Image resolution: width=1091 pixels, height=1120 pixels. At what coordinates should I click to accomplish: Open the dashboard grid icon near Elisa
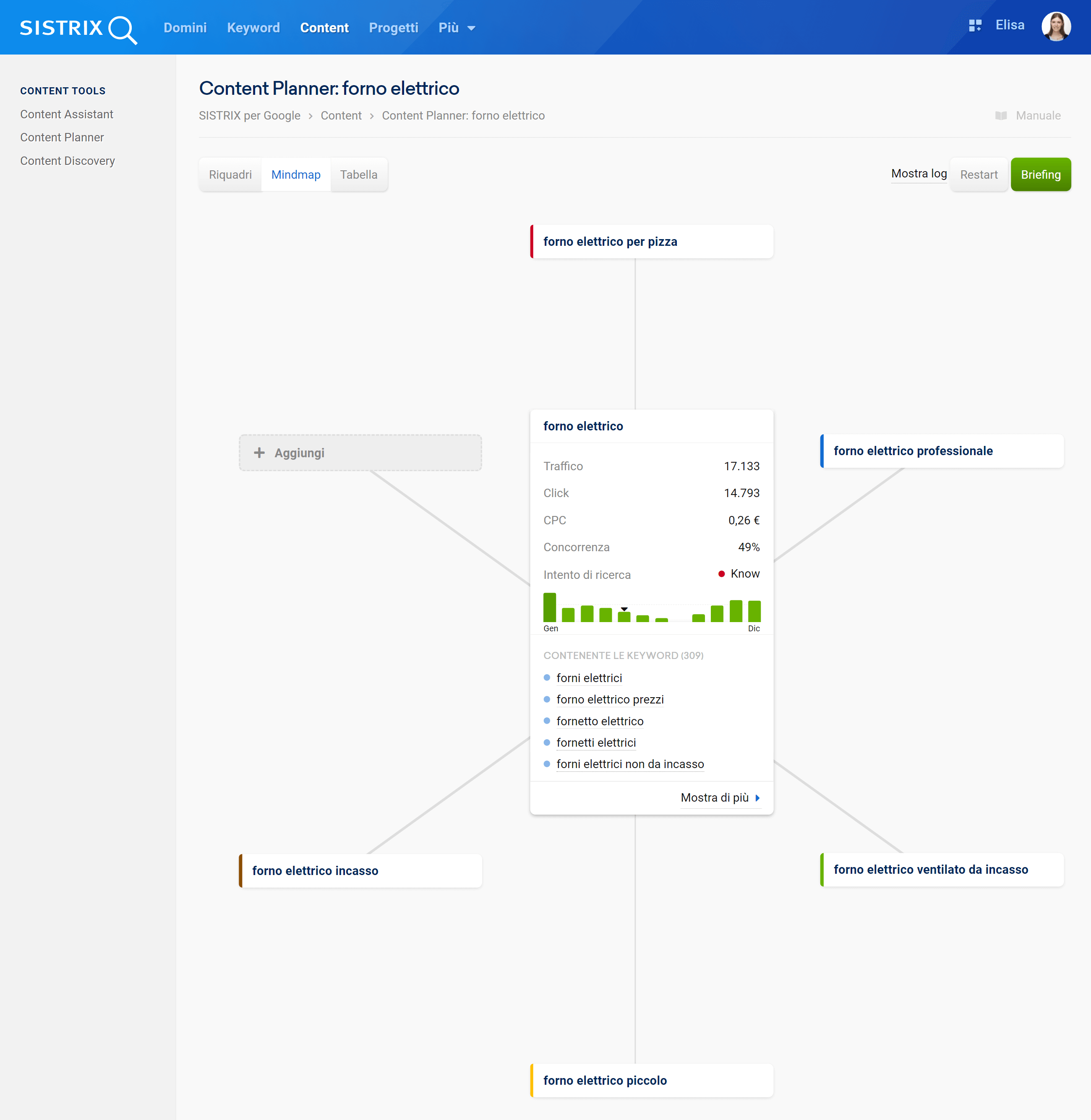[x=975, y=26]
